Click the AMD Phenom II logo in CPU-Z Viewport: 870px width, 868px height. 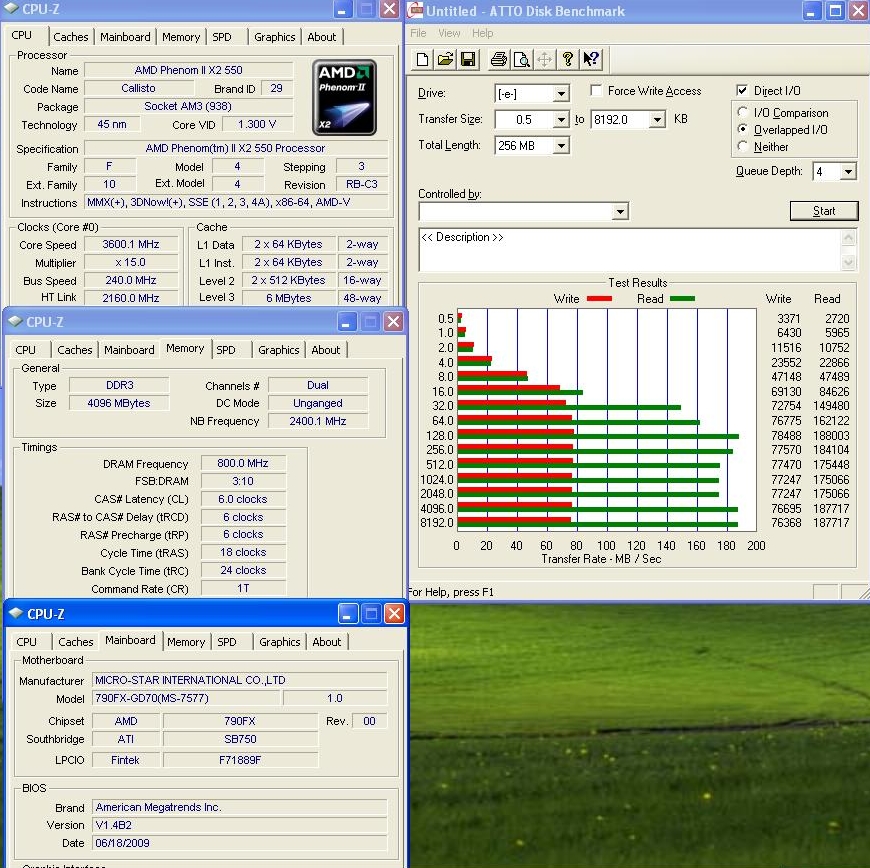click(x=344, y=98)
